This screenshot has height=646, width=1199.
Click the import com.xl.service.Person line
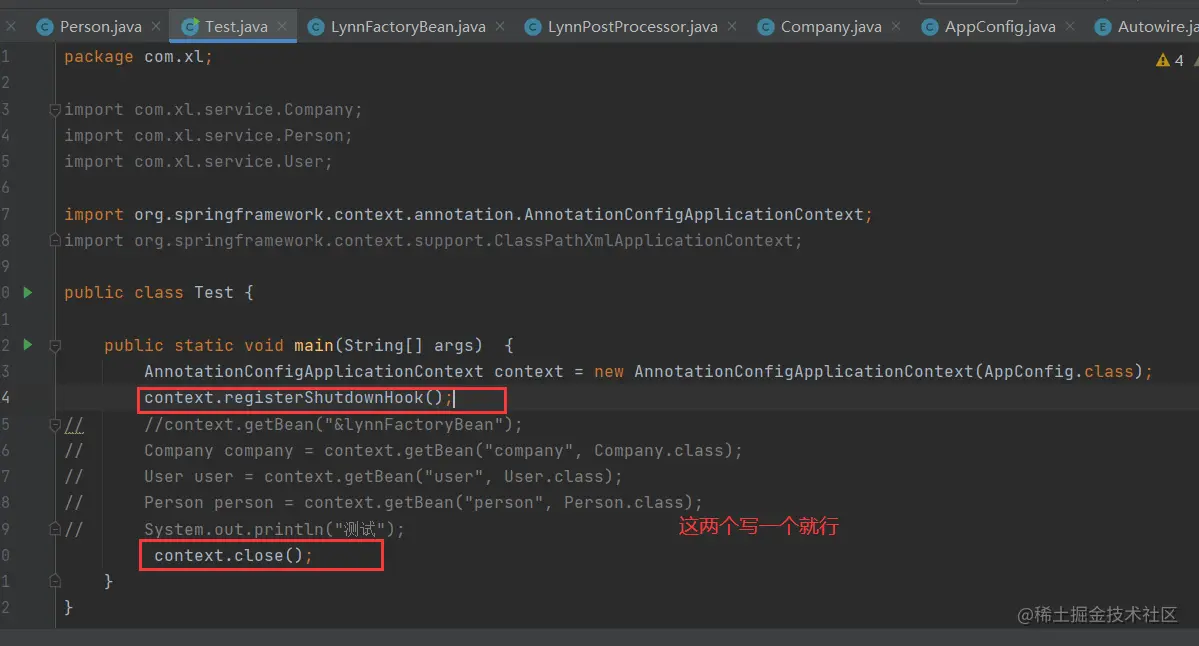[x=208, y=135]
